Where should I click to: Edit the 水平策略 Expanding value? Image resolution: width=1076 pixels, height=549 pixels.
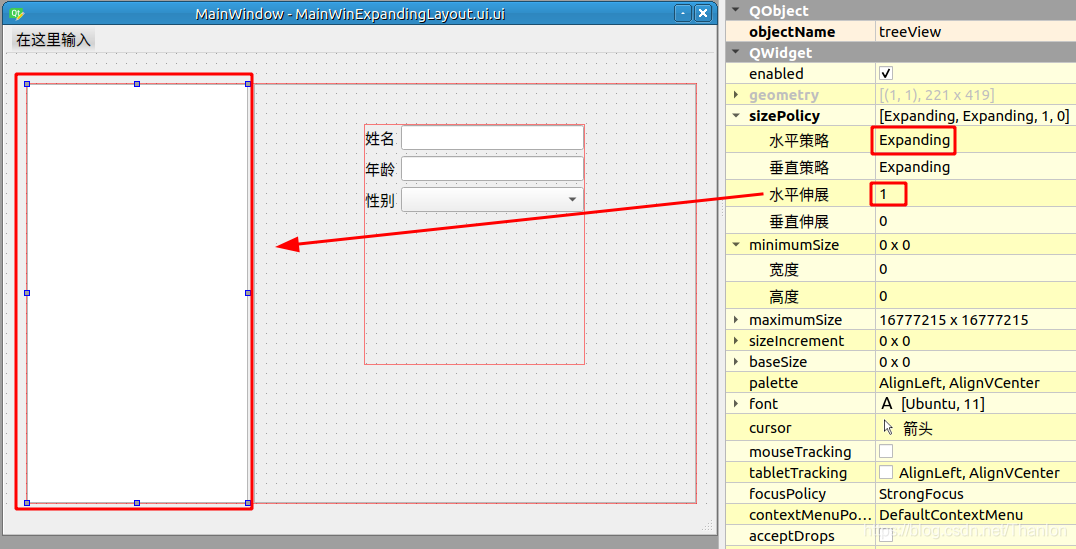[x=914, y=140]
